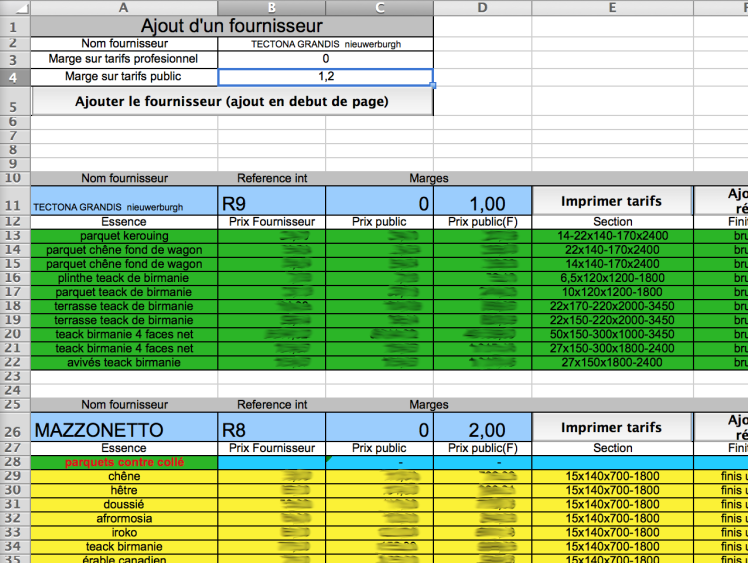Screen dimensions: 748x563
Task: Select 'teack birmanie' cell in row 34
Action: pos(124,547)
